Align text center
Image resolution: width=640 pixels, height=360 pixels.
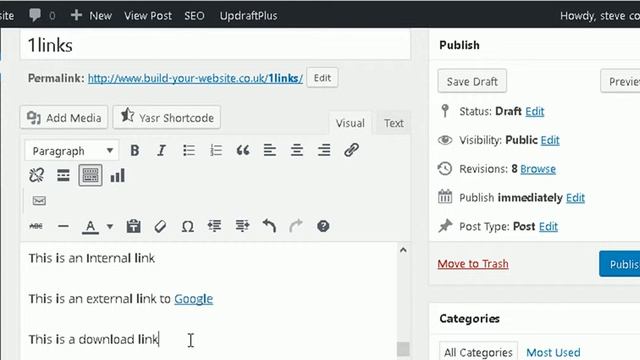click(x=297, y=151)
